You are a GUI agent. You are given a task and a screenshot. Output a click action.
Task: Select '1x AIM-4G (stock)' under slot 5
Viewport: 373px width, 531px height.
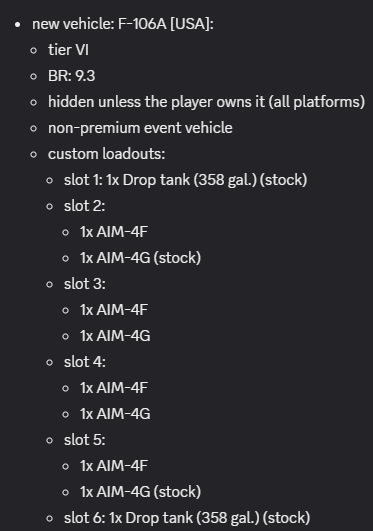(x=140, y=492)
